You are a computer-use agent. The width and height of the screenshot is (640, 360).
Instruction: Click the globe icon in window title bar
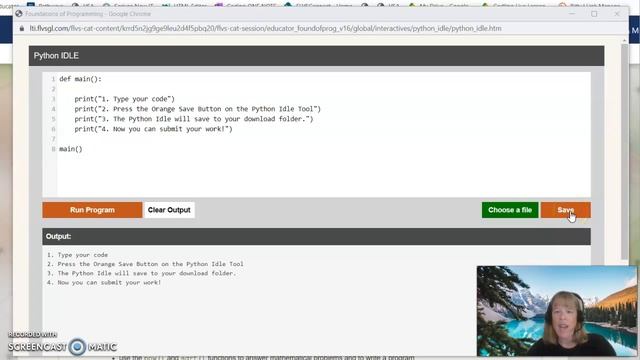[19, 13]
